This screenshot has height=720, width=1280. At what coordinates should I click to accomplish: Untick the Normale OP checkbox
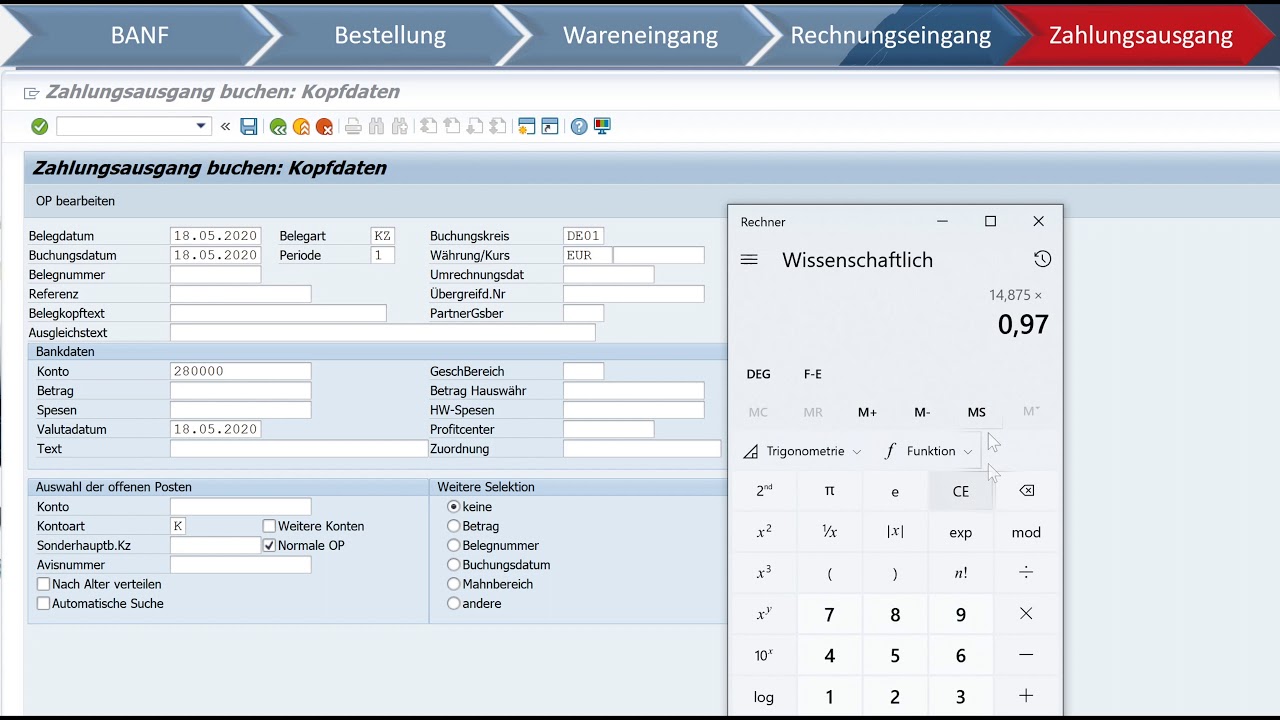(269, 545)
